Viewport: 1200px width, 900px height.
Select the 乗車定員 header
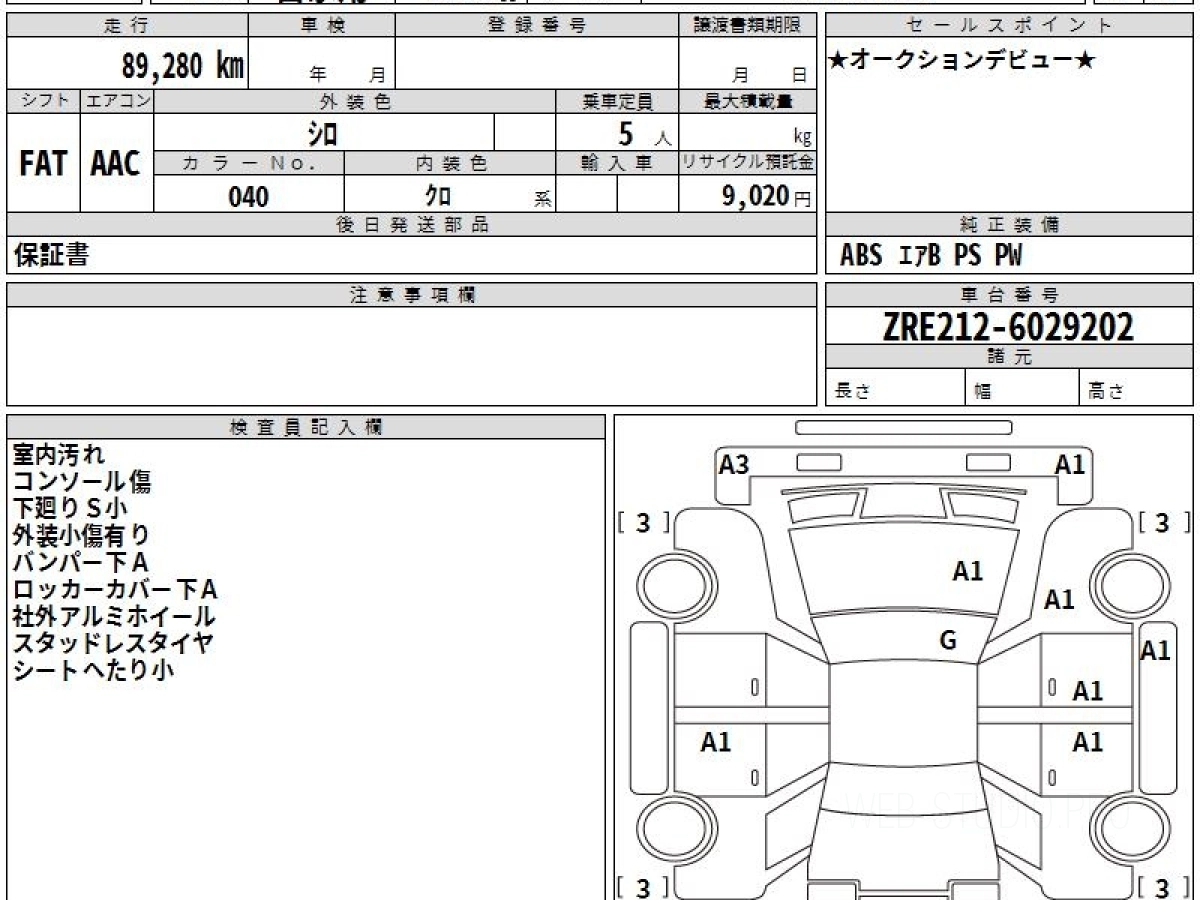(x=617, y=101)
